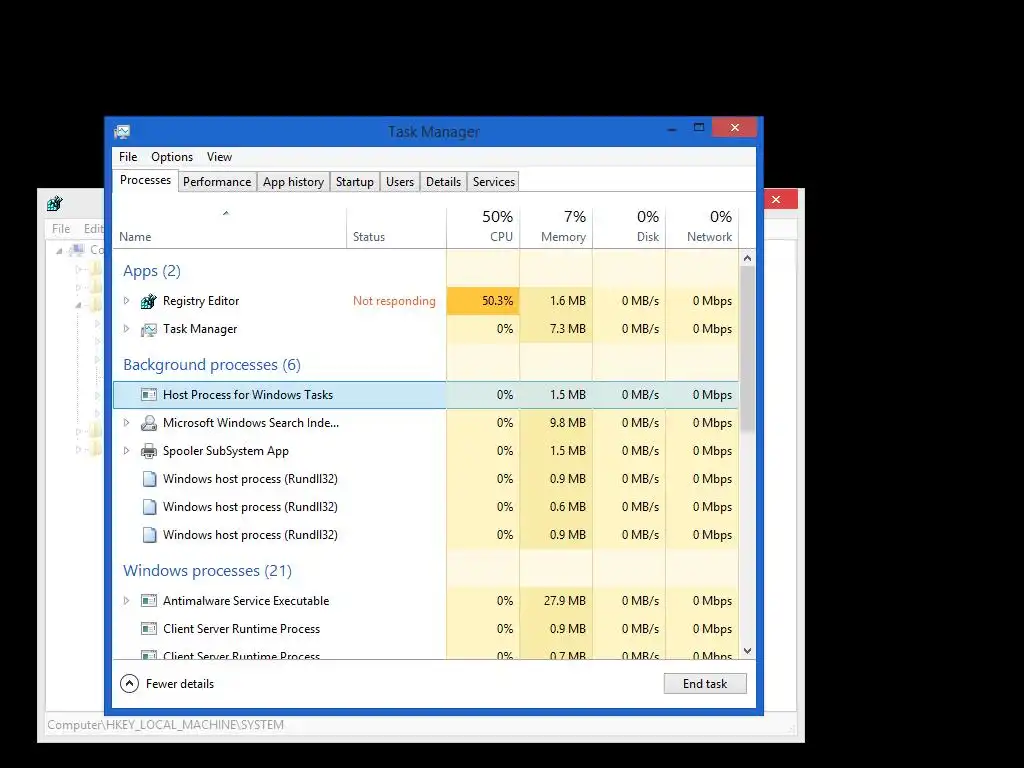Sort processes by Memory column
Screen dimensions: 1024x768
click(556, 227)
